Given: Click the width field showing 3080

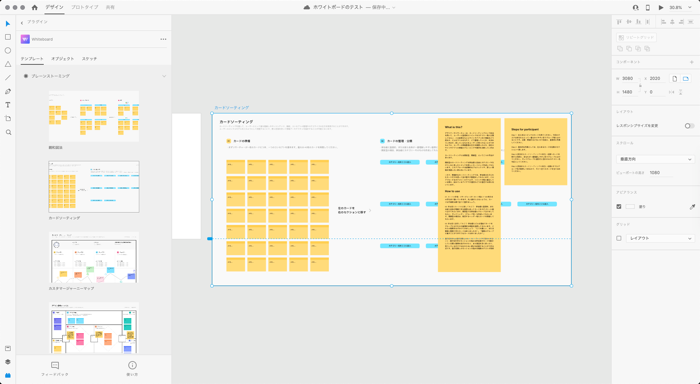Looking at the screenshot, I should pyautogui.click(x=631, y=79).
